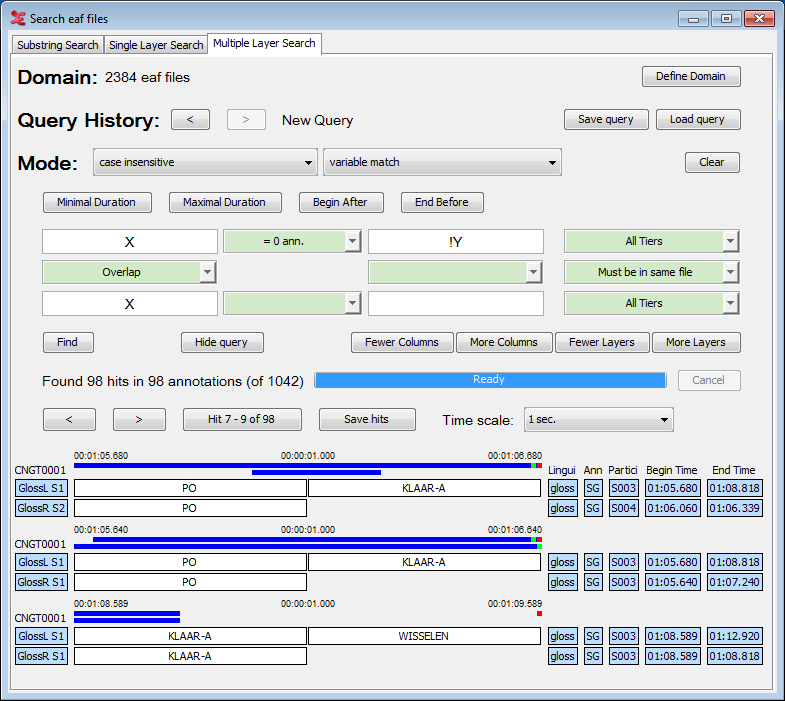
Task: Open the Overlap constraint dropdown
Action: [x=129, y=272]
